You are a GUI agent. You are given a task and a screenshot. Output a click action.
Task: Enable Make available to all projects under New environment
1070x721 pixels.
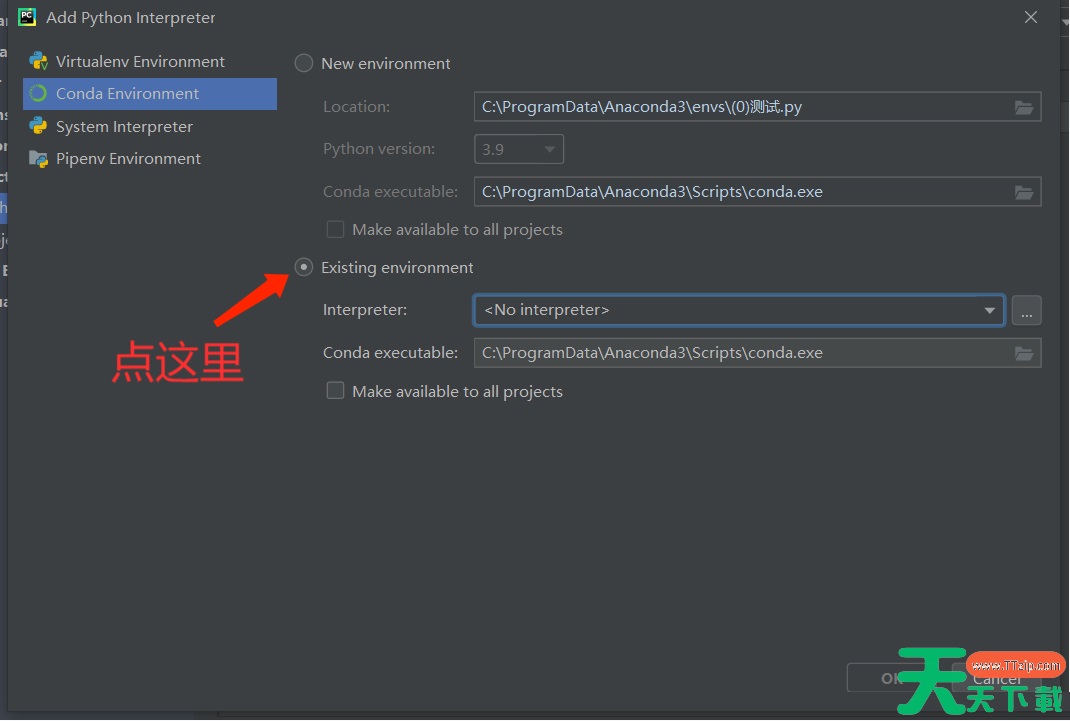[x=335, y=229]
